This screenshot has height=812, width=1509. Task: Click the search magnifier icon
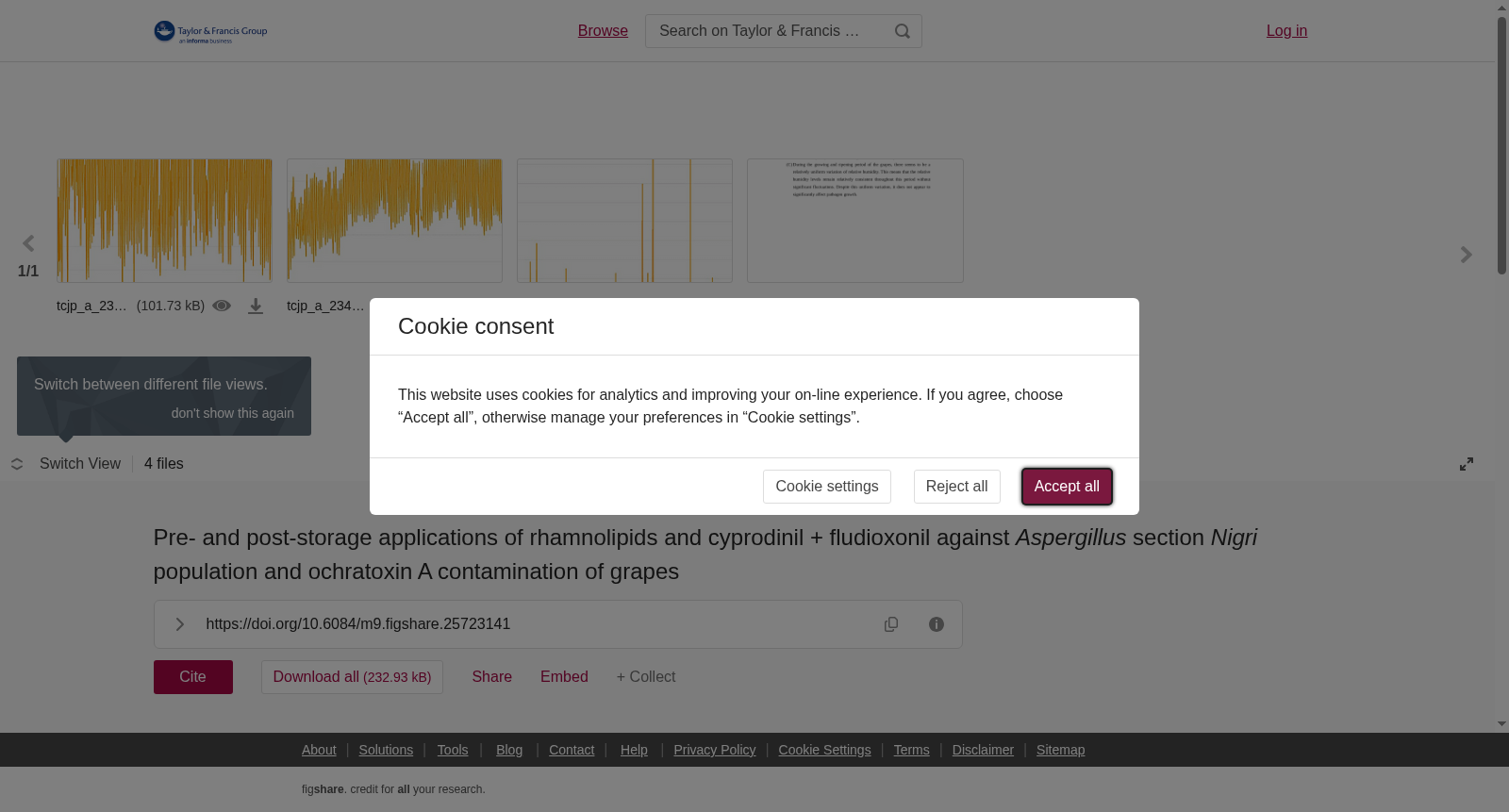[903, 31]
